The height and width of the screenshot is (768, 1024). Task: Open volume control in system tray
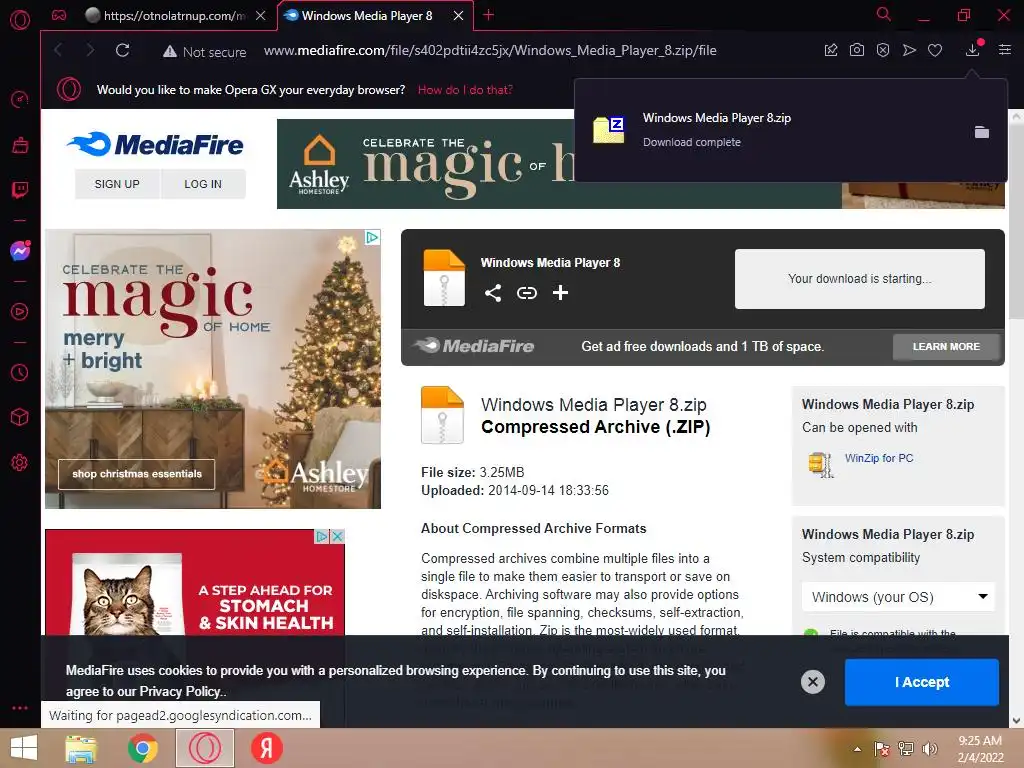pos(930,749)
